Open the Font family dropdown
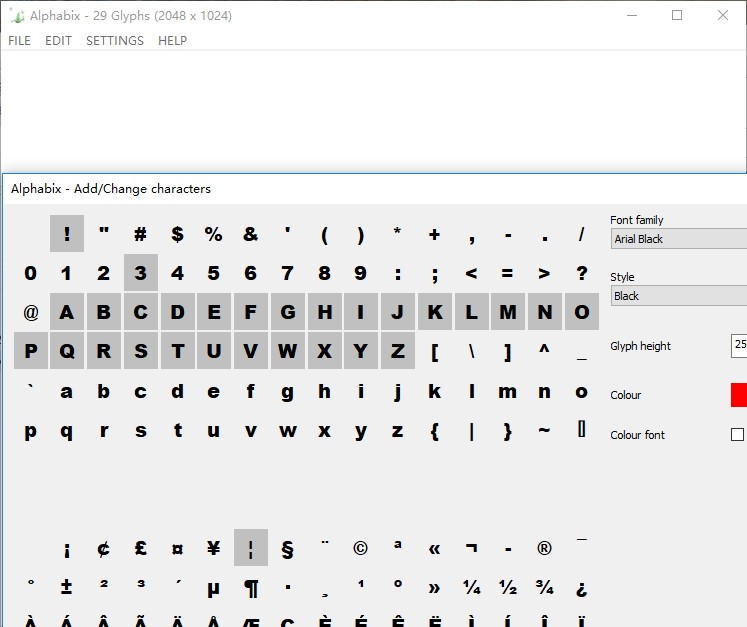 pyautogui.click(x=680, y=239)
